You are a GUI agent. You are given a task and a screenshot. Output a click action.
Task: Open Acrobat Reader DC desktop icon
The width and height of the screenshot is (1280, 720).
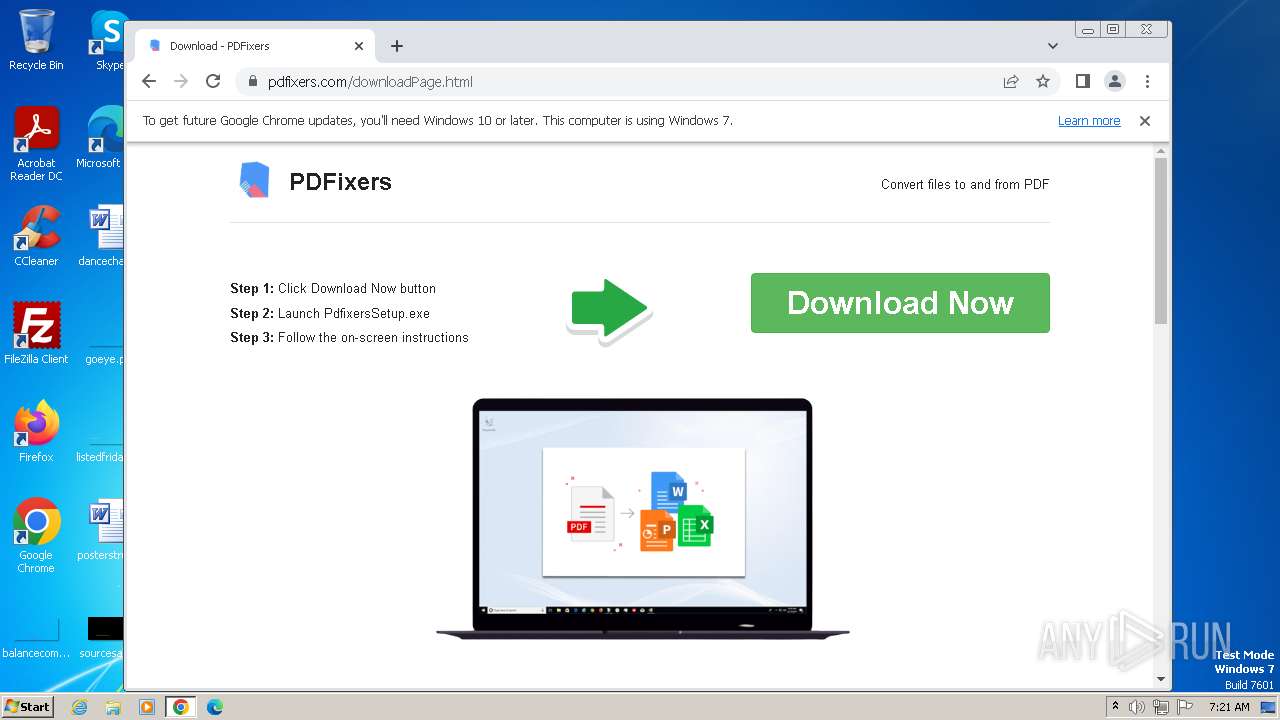[36, 144]
